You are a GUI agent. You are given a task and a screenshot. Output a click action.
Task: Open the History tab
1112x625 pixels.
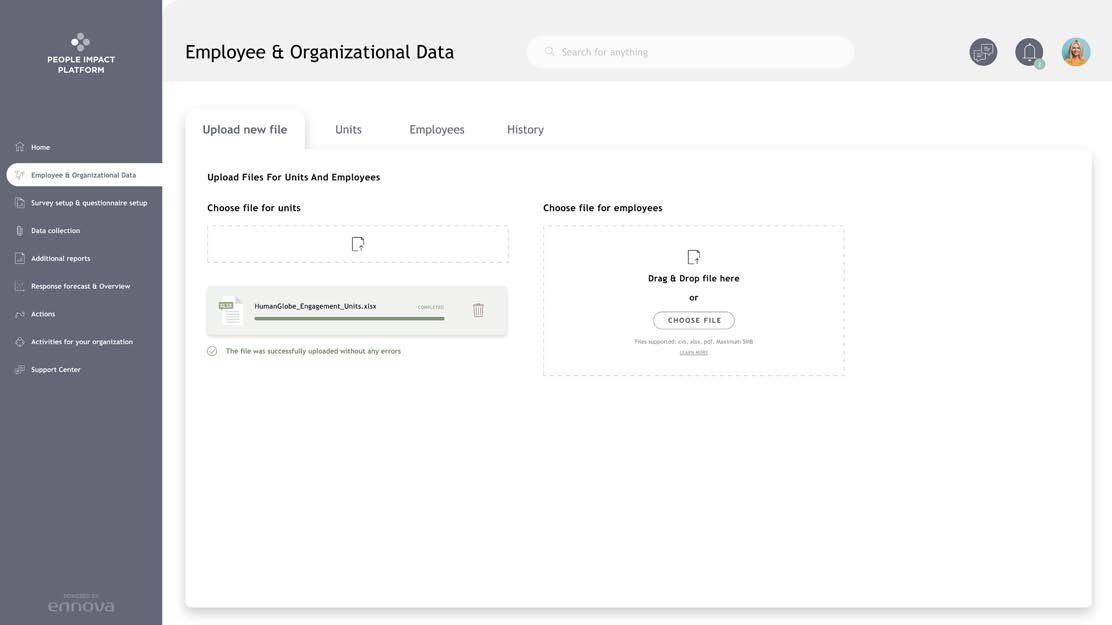(x=525, y=130)
